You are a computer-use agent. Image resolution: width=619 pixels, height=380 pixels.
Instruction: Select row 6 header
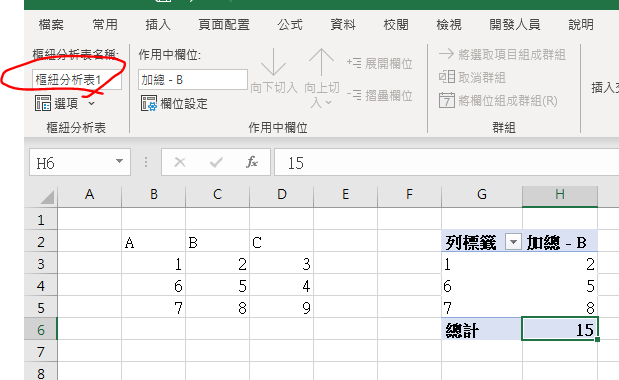(x=41, y=330)
